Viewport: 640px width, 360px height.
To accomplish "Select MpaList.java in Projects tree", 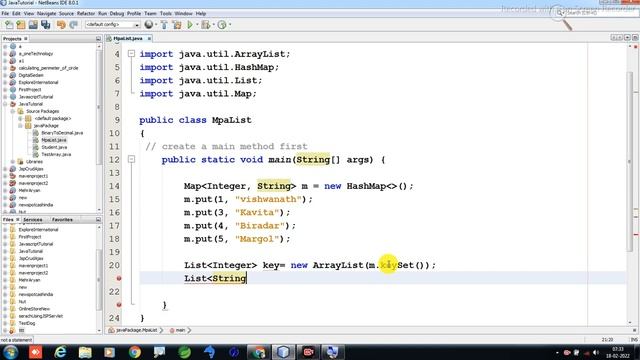I will point(54,140).
